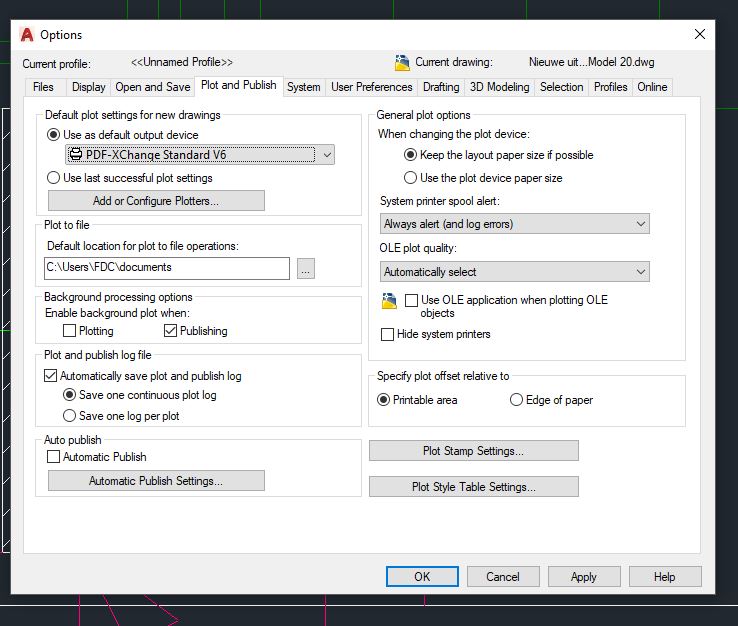Open System printer spool alert dropdown

pyautogui.click(x=514, y=224)
